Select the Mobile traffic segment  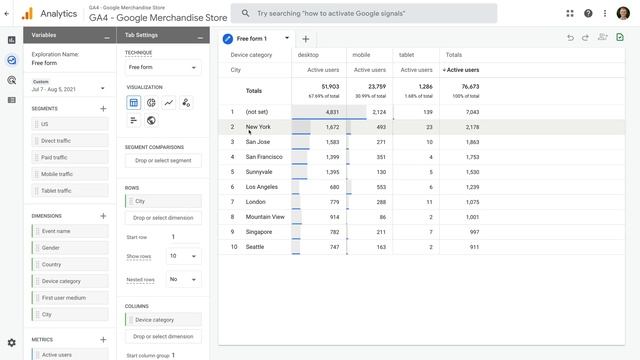(70, 174)
